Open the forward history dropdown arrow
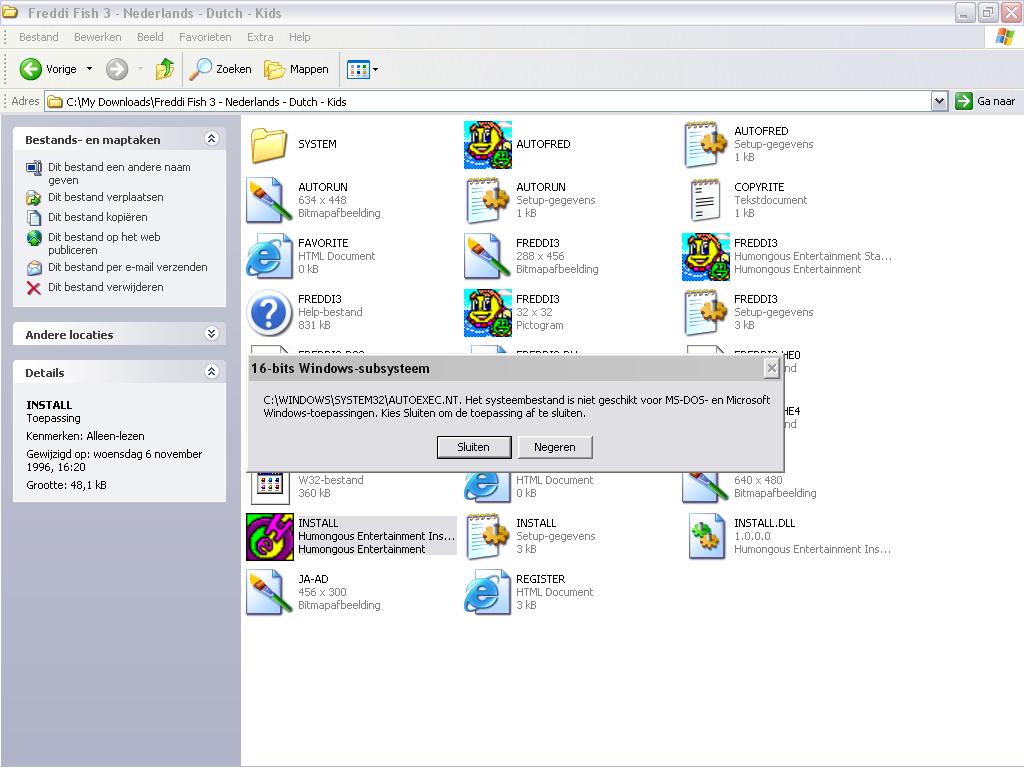The image size is (1024, 768). [140, 69]
